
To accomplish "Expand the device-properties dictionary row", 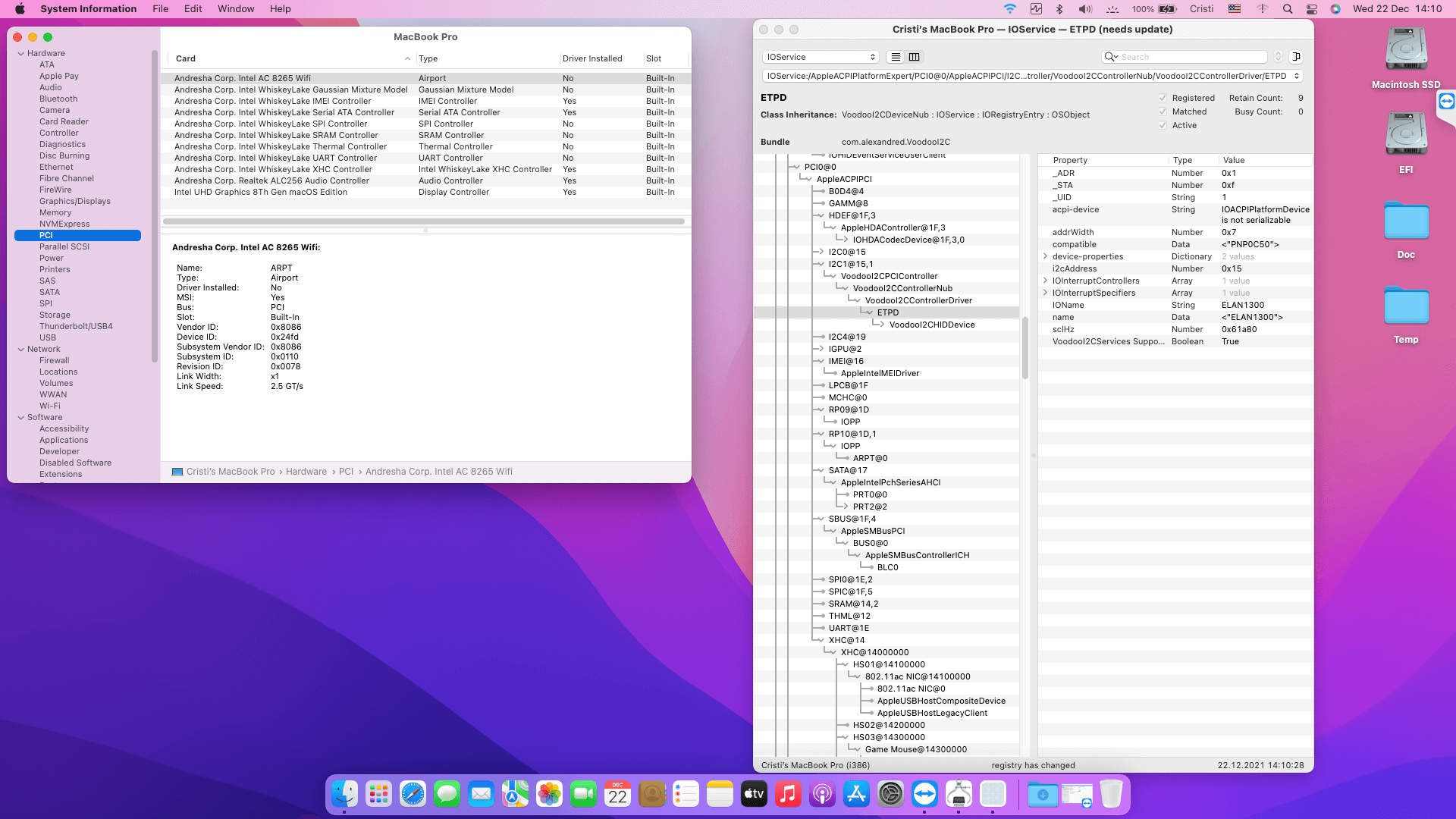I will (x=1046, y=256).
